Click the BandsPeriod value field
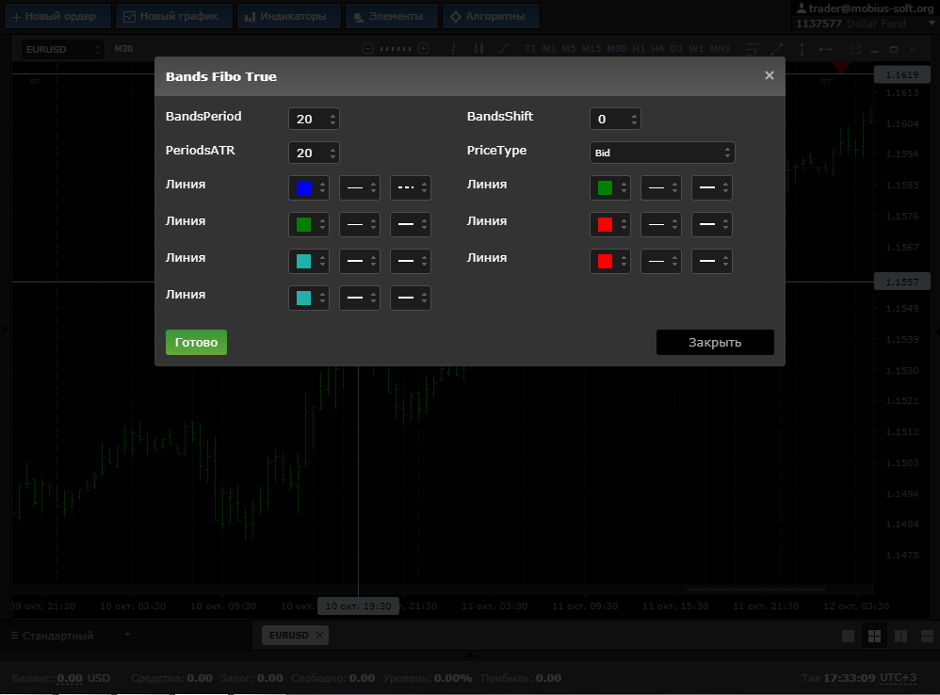The height and width of the screenshot is (695, 940). coord(314,119)
